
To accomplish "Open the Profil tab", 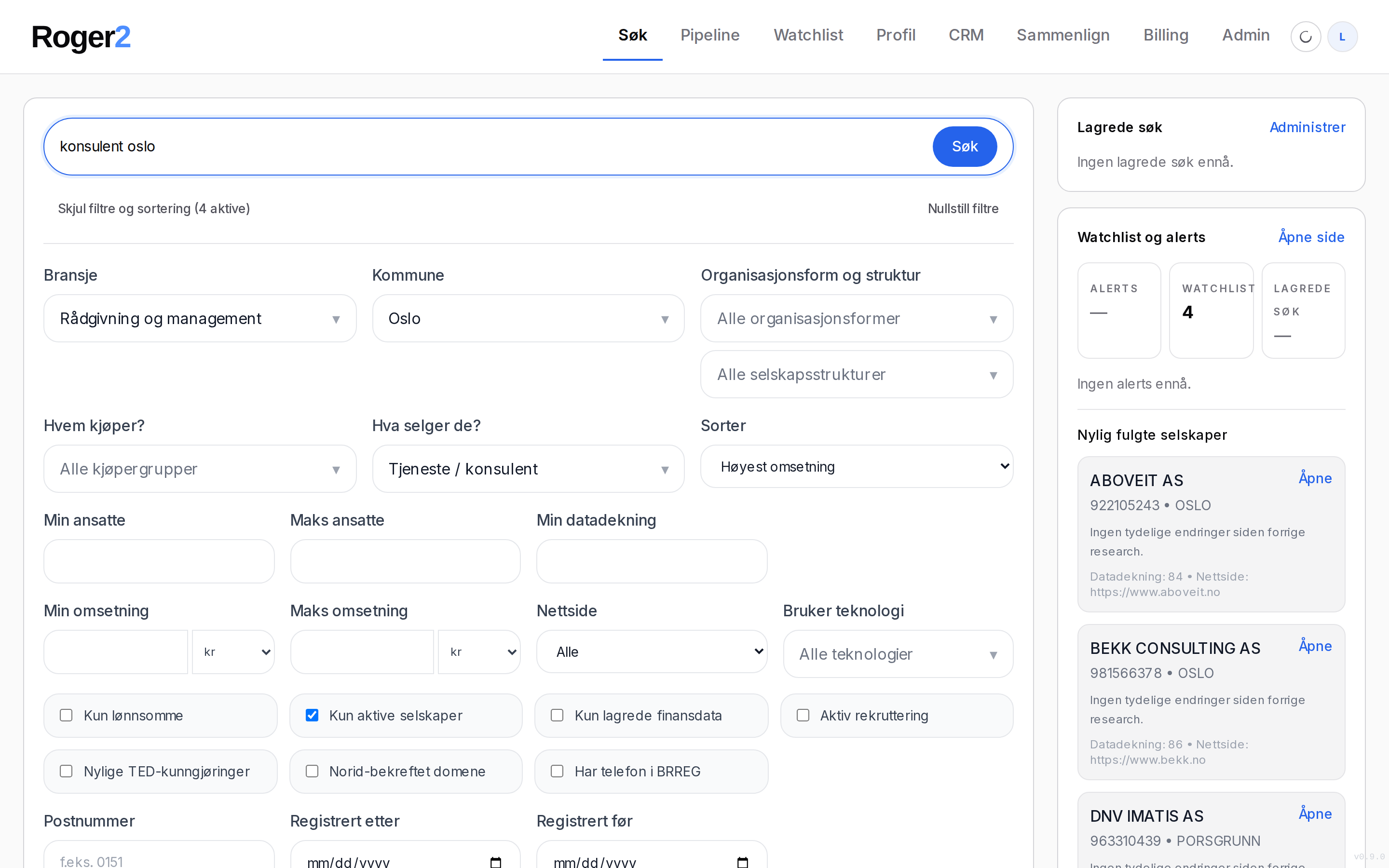I will click(x=896, y=35).
